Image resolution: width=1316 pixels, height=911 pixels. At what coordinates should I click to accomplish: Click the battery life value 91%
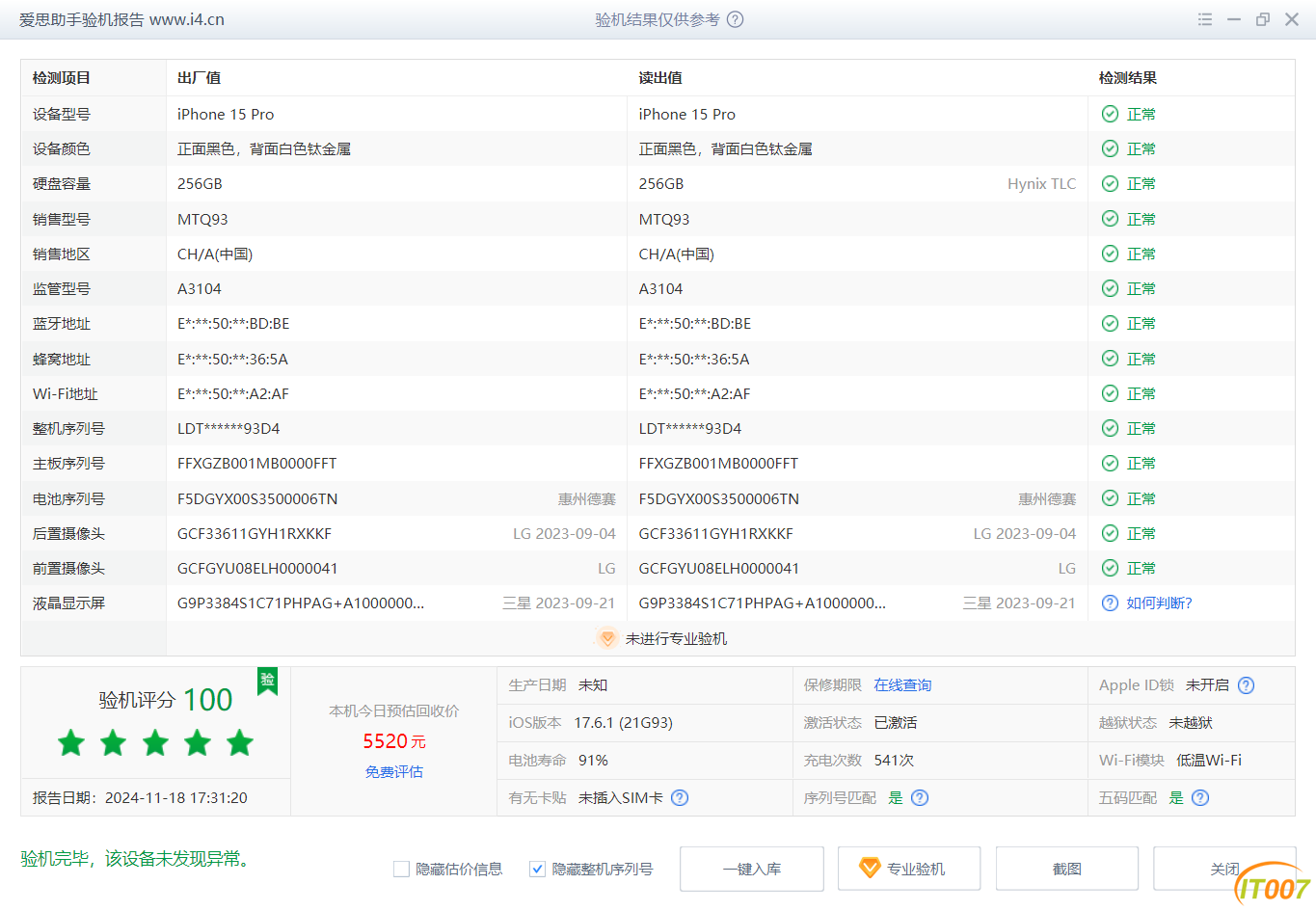(x=593, y=760)
